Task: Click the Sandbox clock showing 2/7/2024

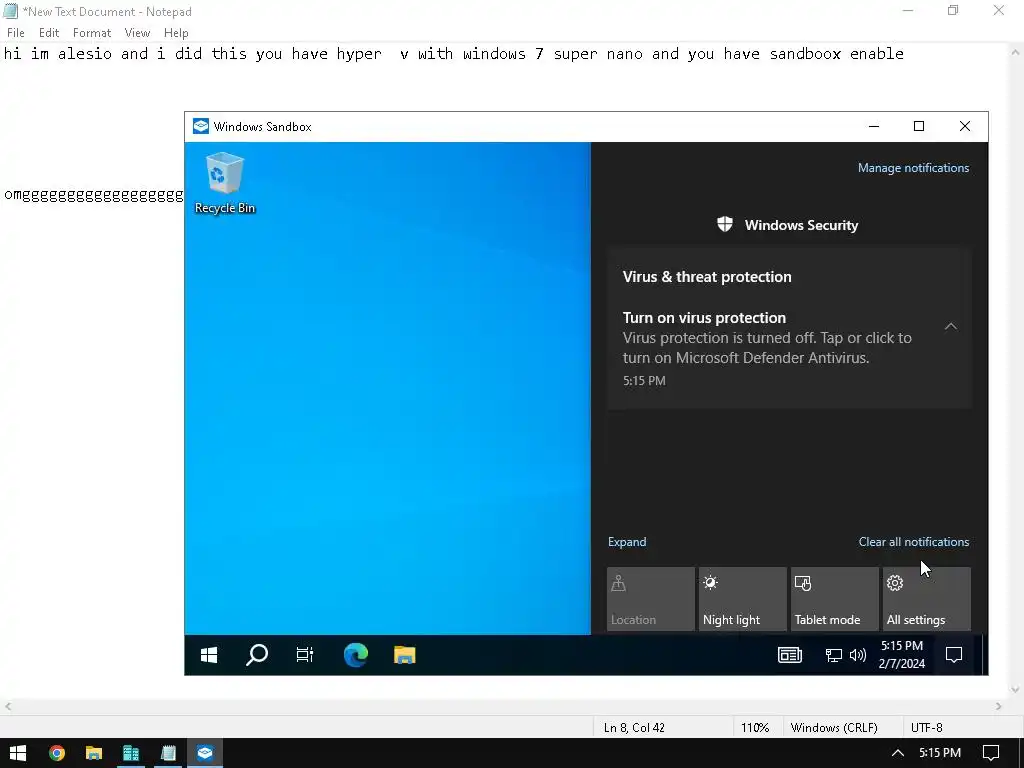Action: [902, 655]
